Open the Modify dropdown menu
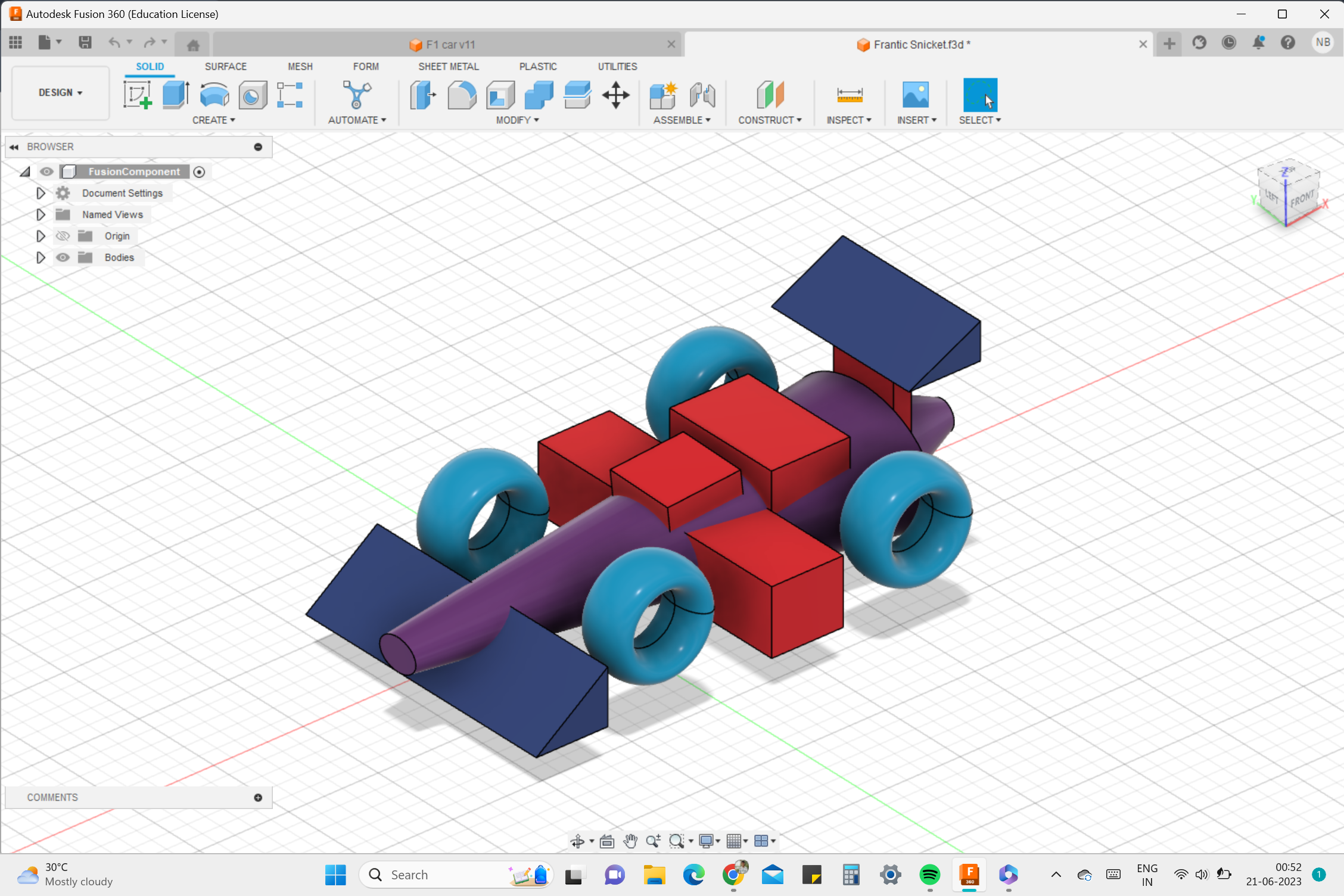 (x=516, y=120)
